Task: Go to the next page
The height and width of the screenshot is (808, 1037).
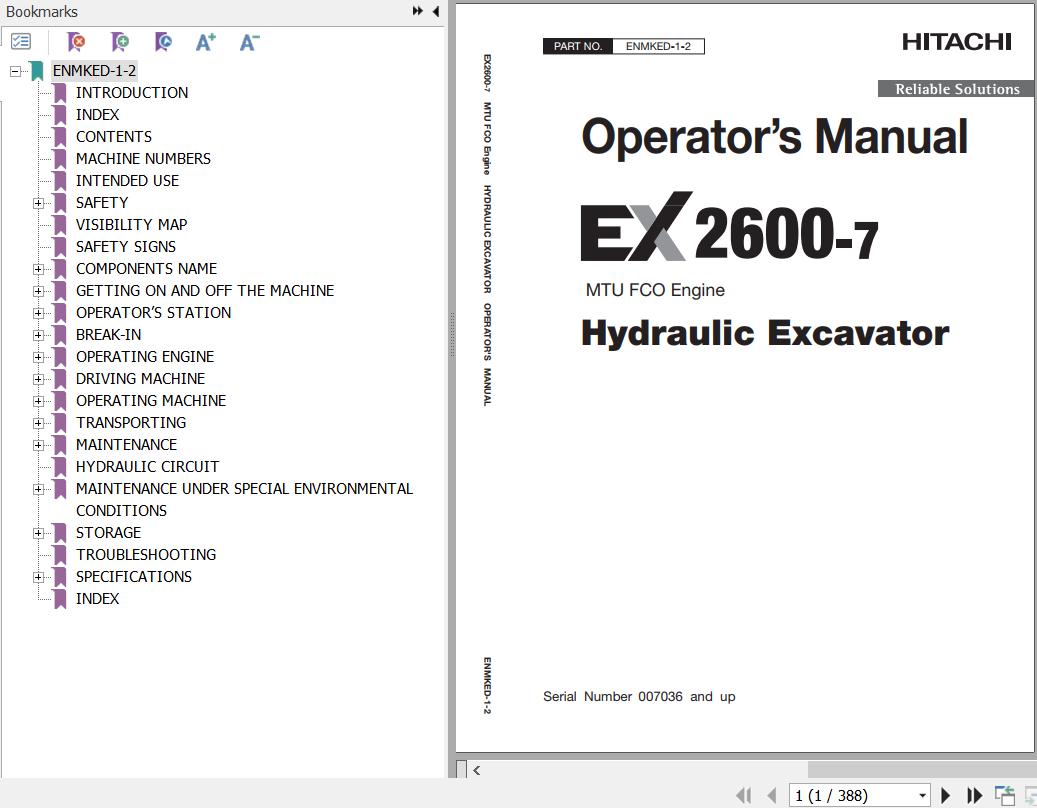Action: pos(946,795)
